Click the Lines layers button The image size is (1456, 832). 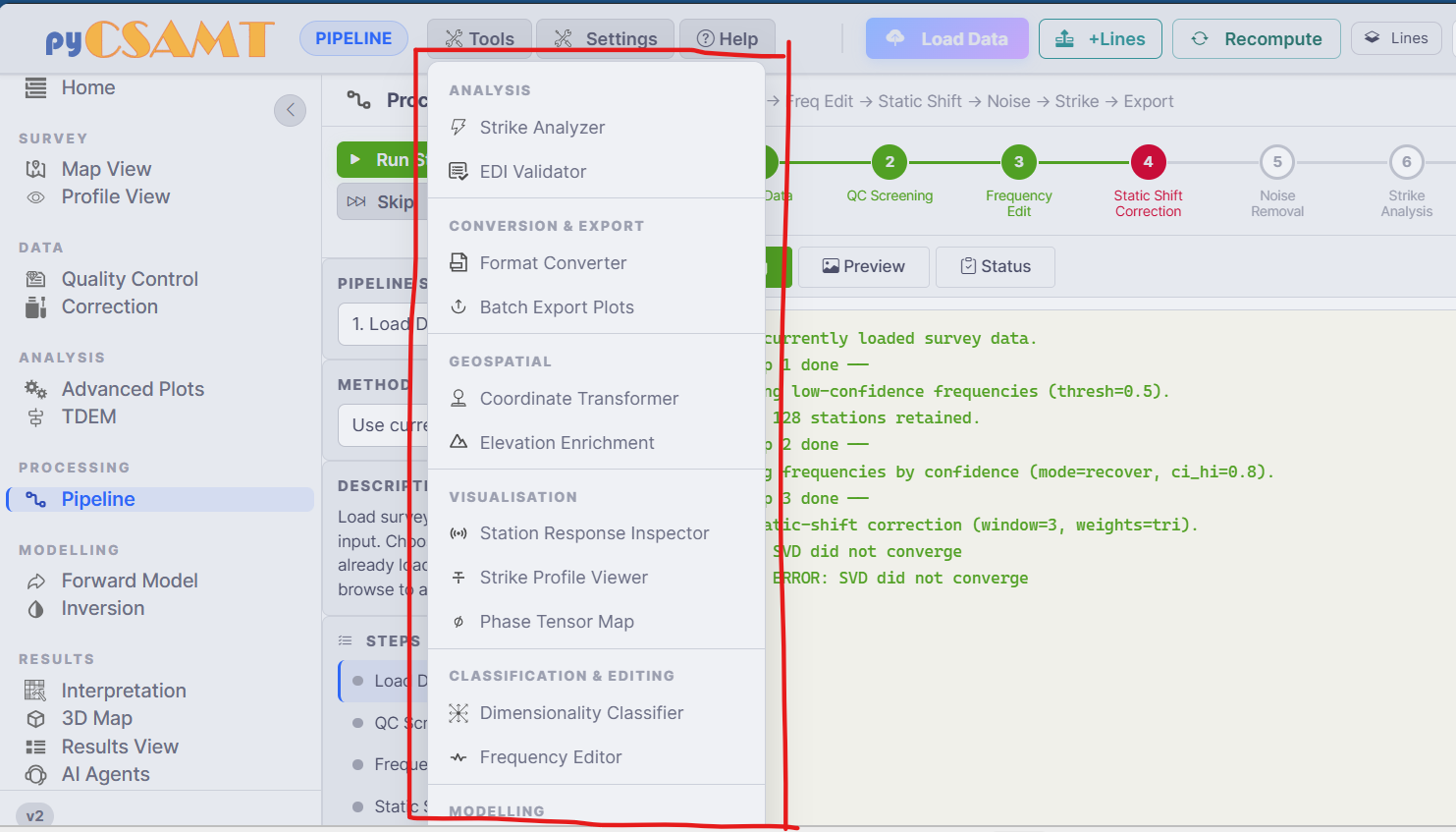point(1396,38)
